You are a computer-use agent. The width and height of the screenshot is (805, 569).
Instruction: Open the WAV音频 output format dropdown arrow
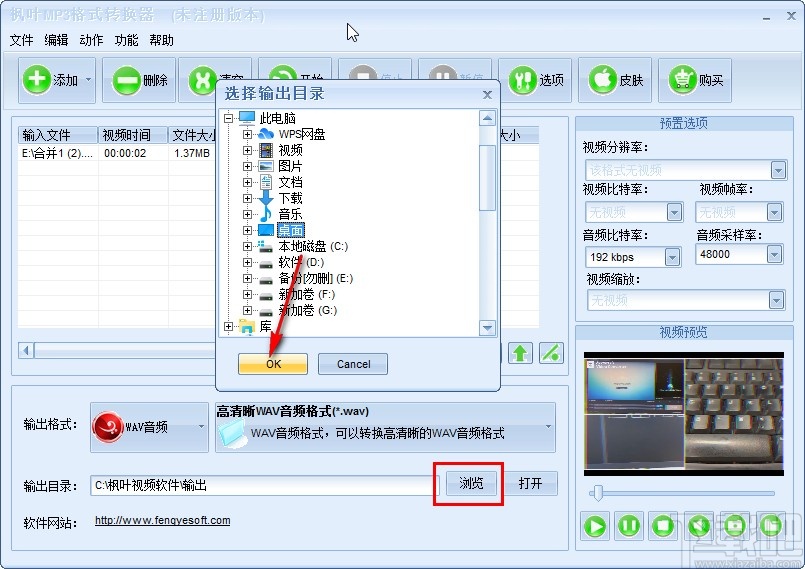point(201,427)
